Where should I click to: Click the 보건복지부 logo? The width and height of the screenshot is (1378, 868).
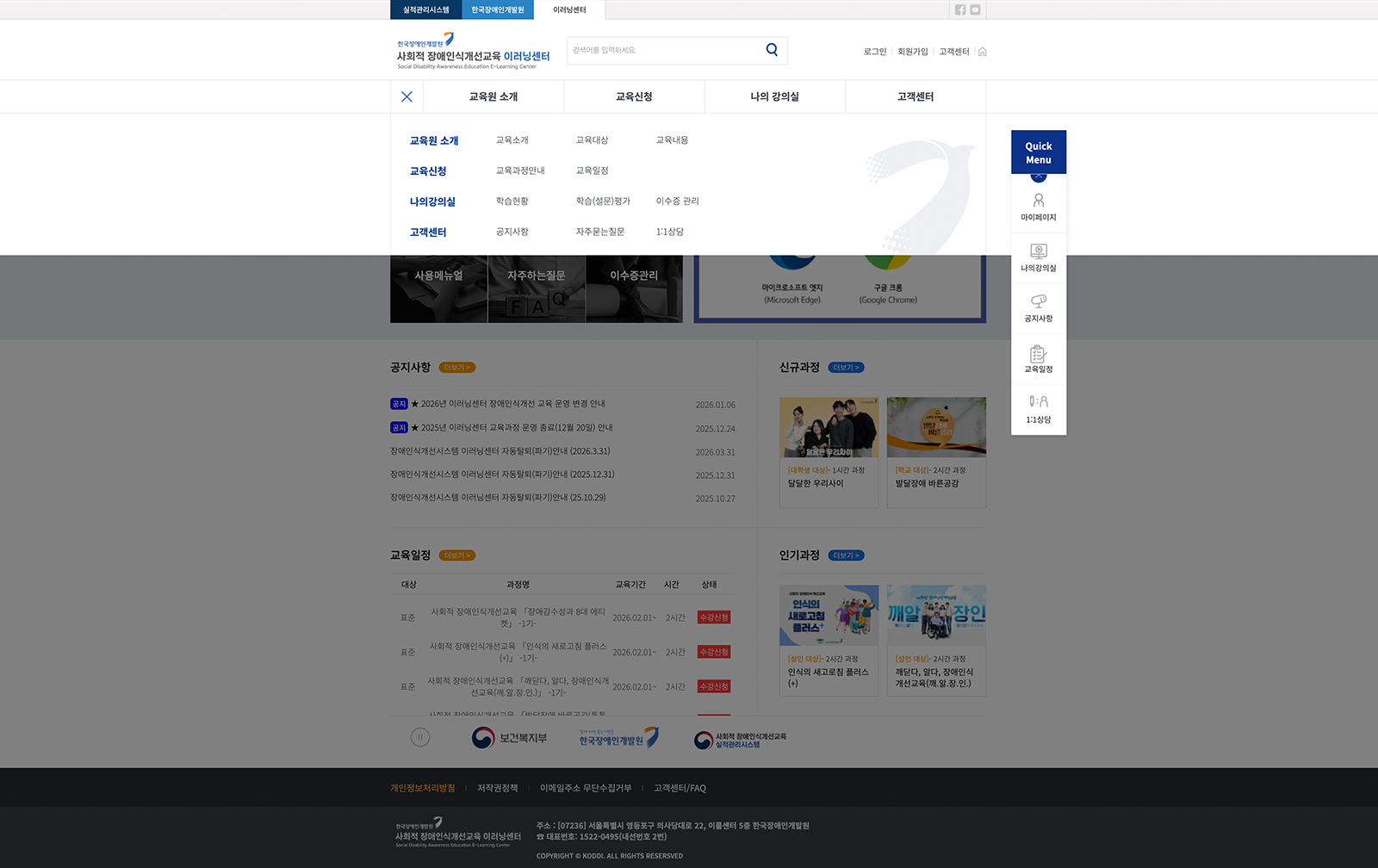pos(509,738)
